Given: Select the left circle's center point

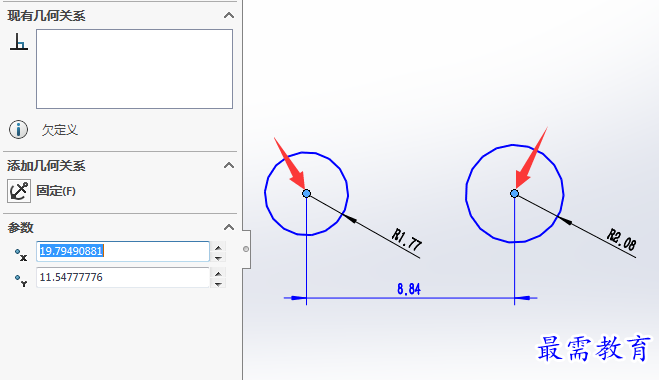Looking at the screenshot, I should [x=306, y=193].
